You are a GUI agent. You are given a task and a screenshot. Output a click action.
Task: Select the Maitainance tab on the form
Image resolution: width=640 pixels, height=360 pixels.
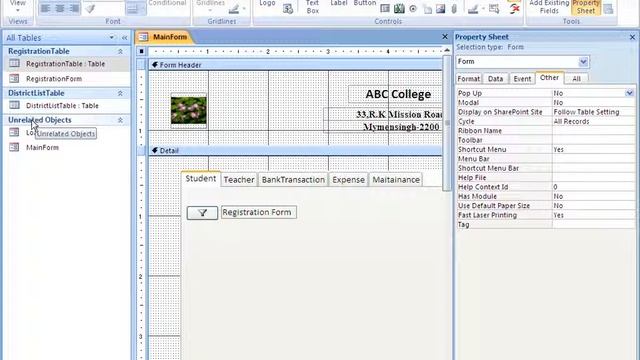click(x=396, y=180)
